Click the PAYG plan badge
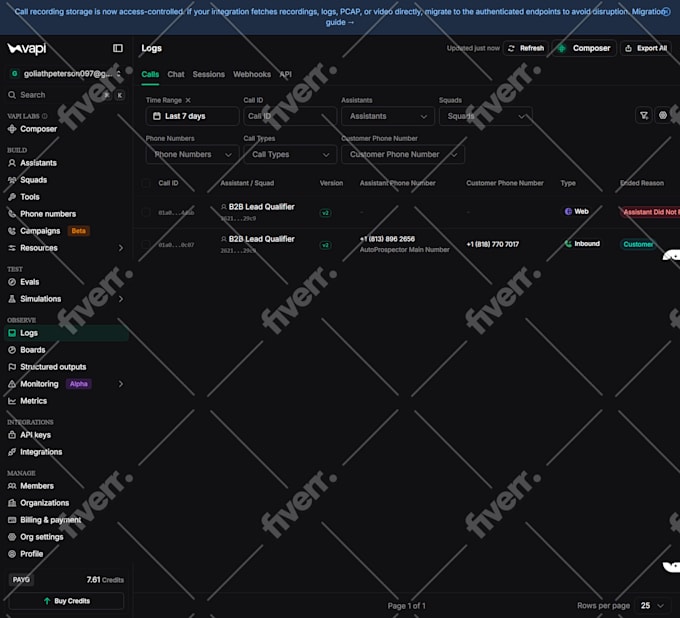Viewport: 680px width, 618px height. 21,580
